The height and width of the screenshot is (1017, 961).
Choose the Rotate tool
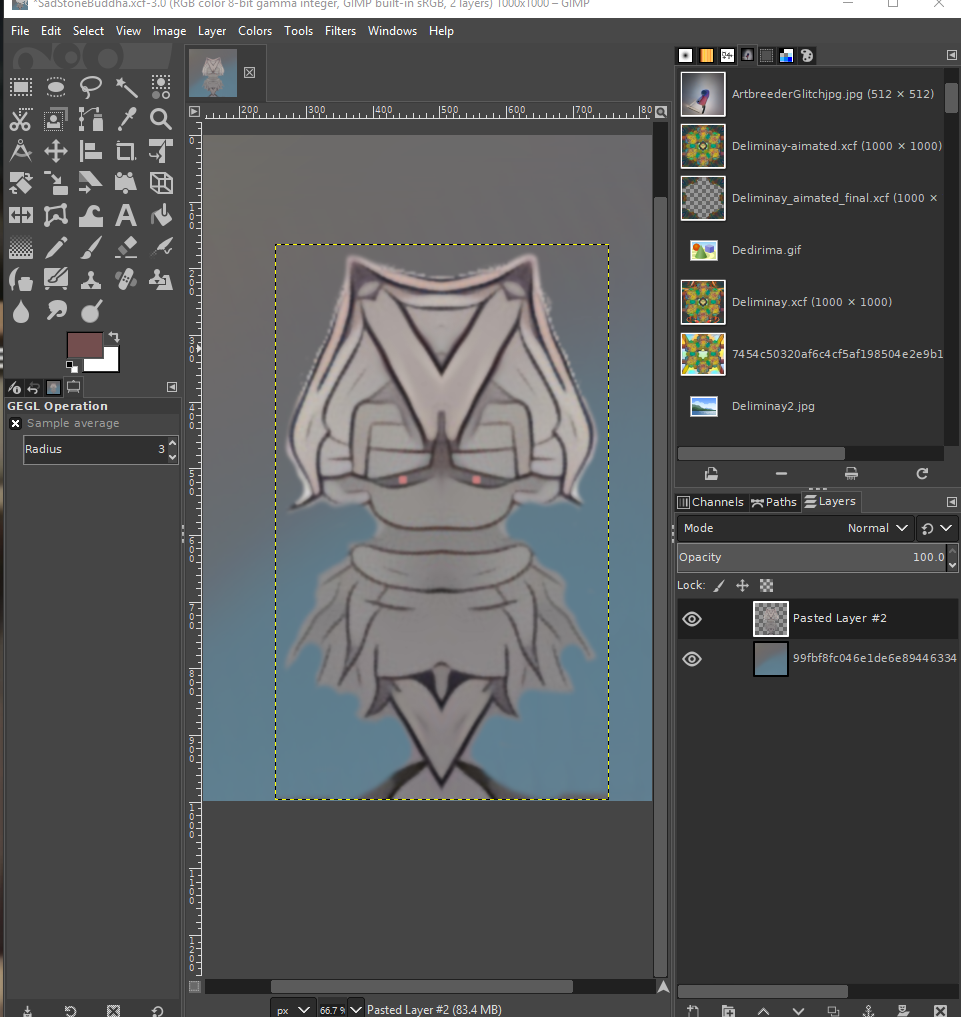pyautogui.click(x=21, y=184)
